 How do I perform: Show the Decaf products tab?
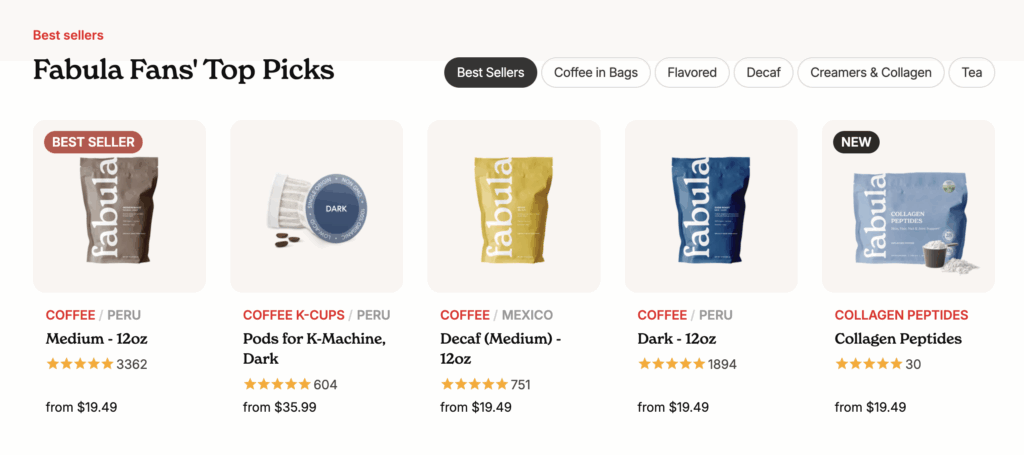click(763, 73)
